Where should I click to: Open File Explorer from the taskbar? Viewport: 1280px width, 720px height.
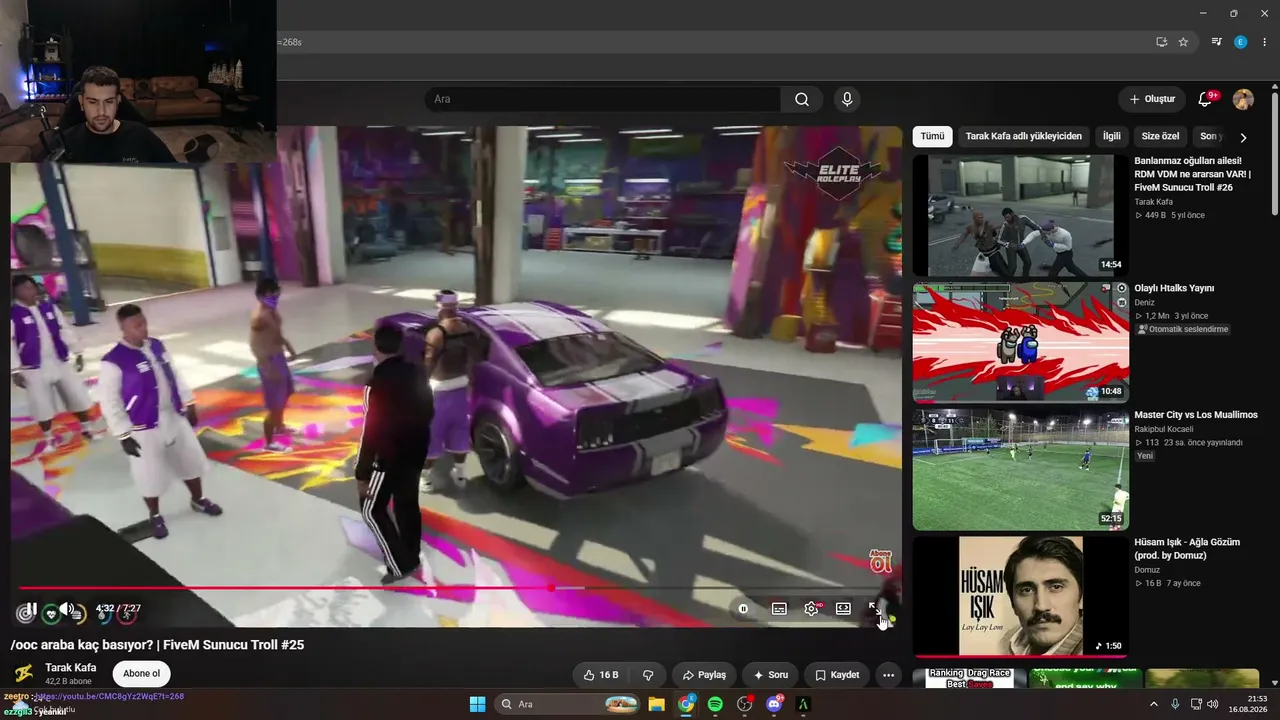656,704
